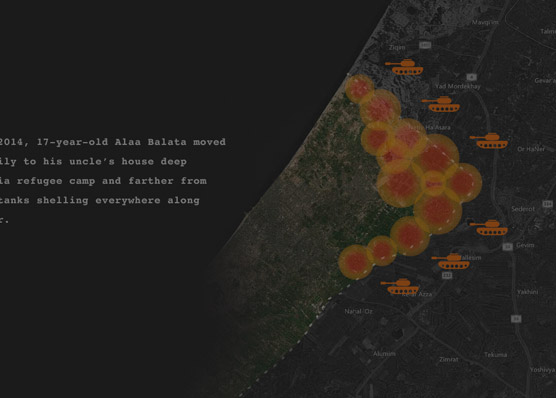
Task: Select the Sederot town label
Action: 523,209
